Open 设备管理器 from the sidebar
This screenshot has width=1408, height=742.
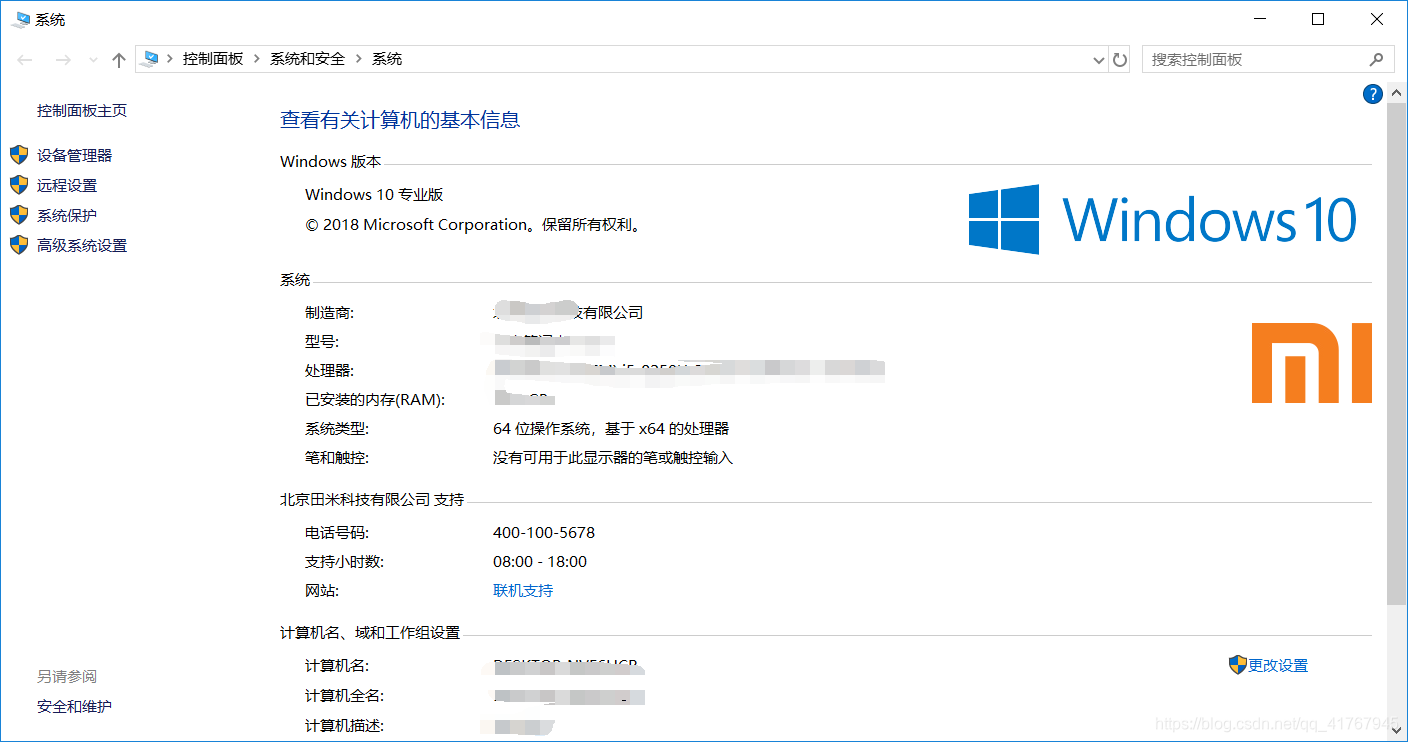pos(75,155)
